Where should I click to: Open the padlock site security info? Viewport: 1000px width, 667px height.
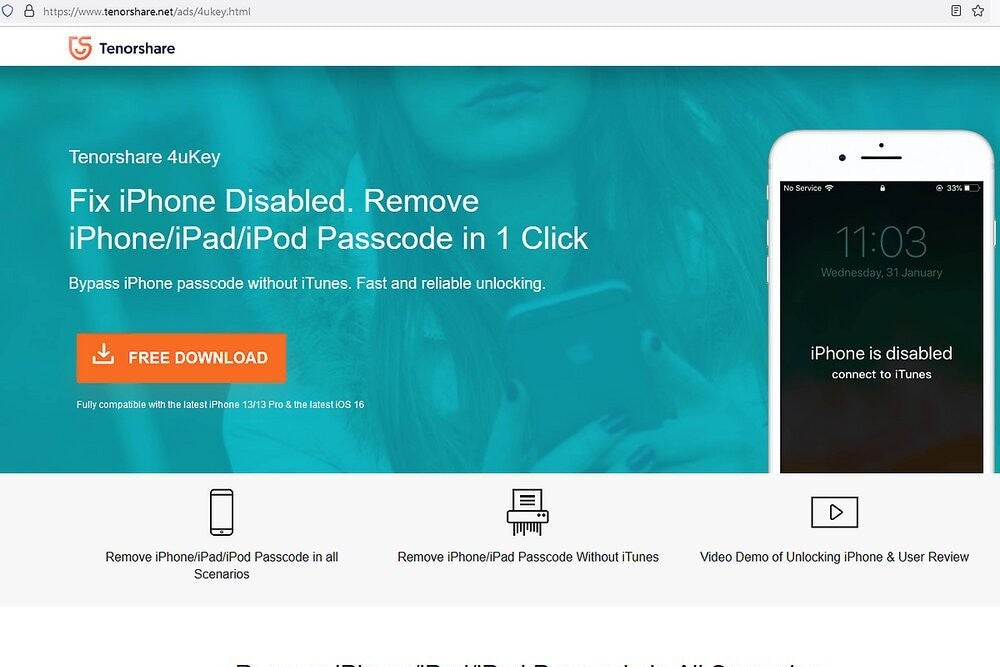click(29, 11)
